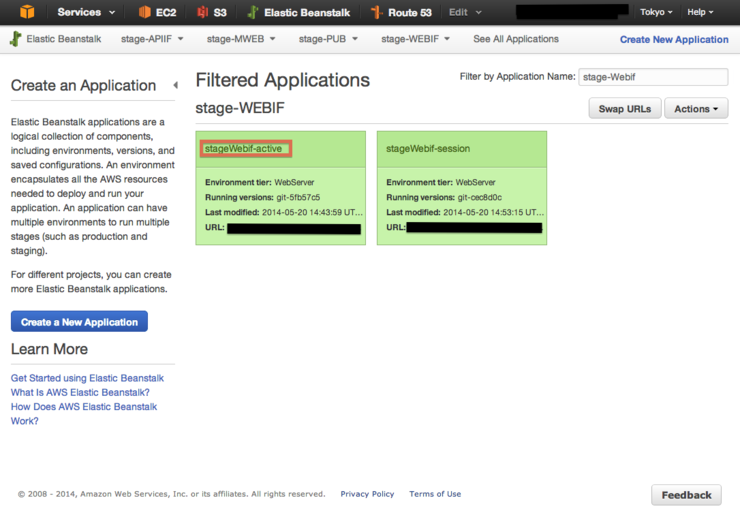Click the Elastic Beanstalk logo in sub navigation
Image resolution: width=740 pixels, height=515 pixels.
pos(16,39)
